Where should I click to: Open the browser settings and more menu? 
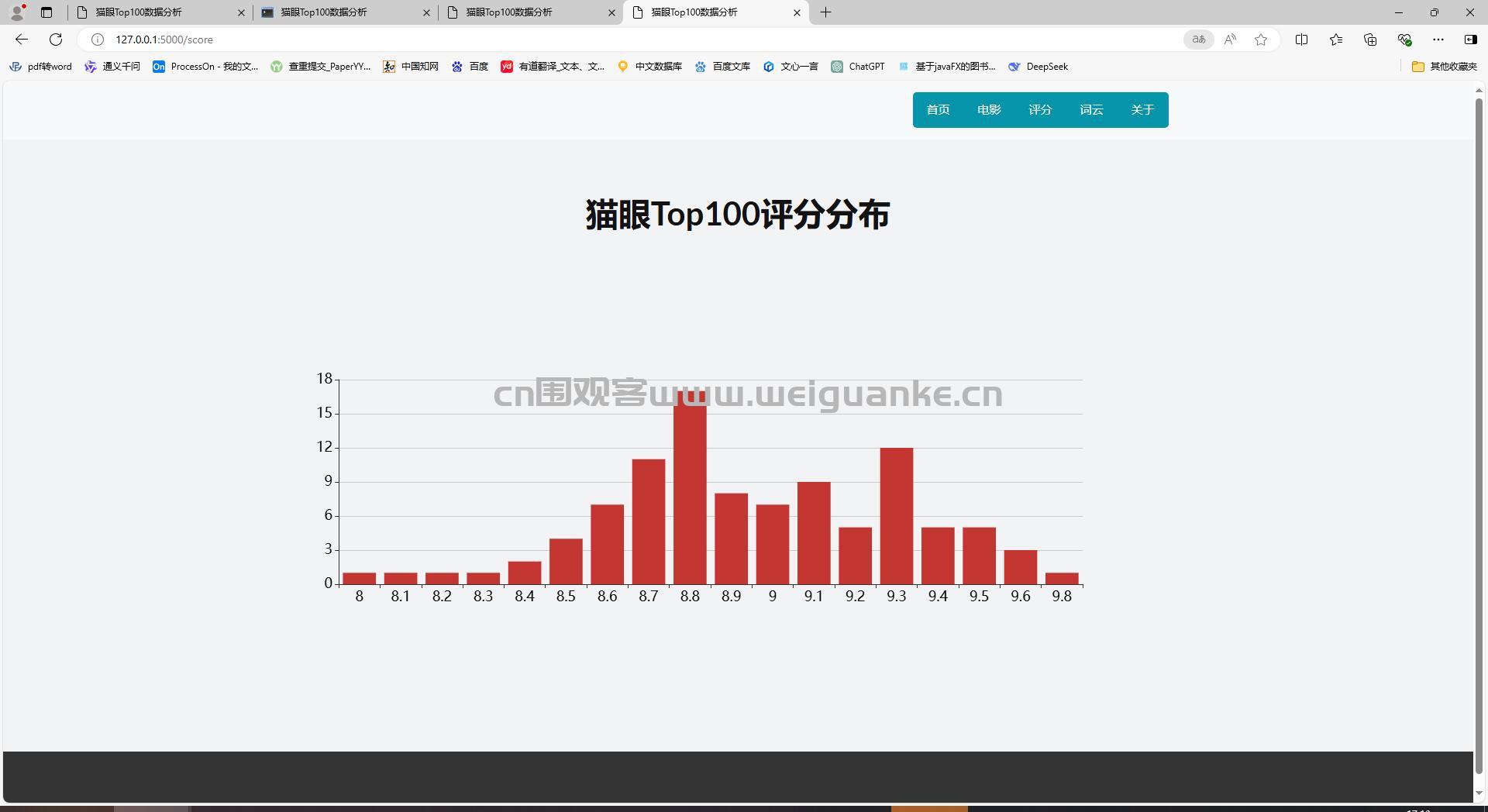tap(1438, 40)
